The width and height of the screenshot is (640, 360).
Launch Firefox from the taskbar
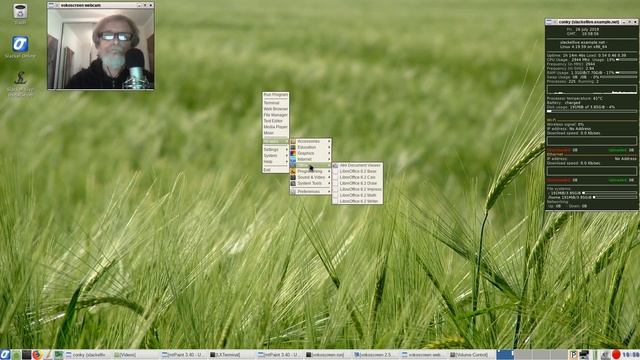pyautogui.click(x=37, y=355)
